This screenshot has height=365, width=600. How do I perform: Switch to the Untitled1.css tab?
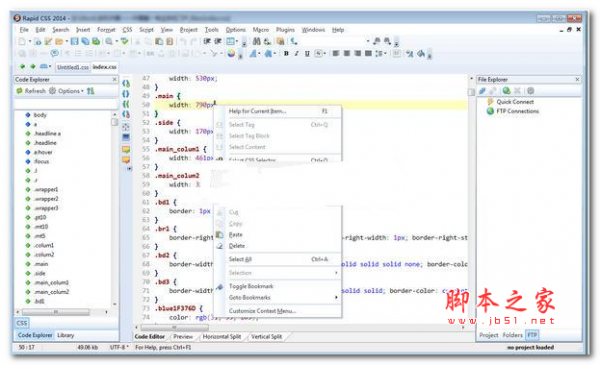coord(73,67)
